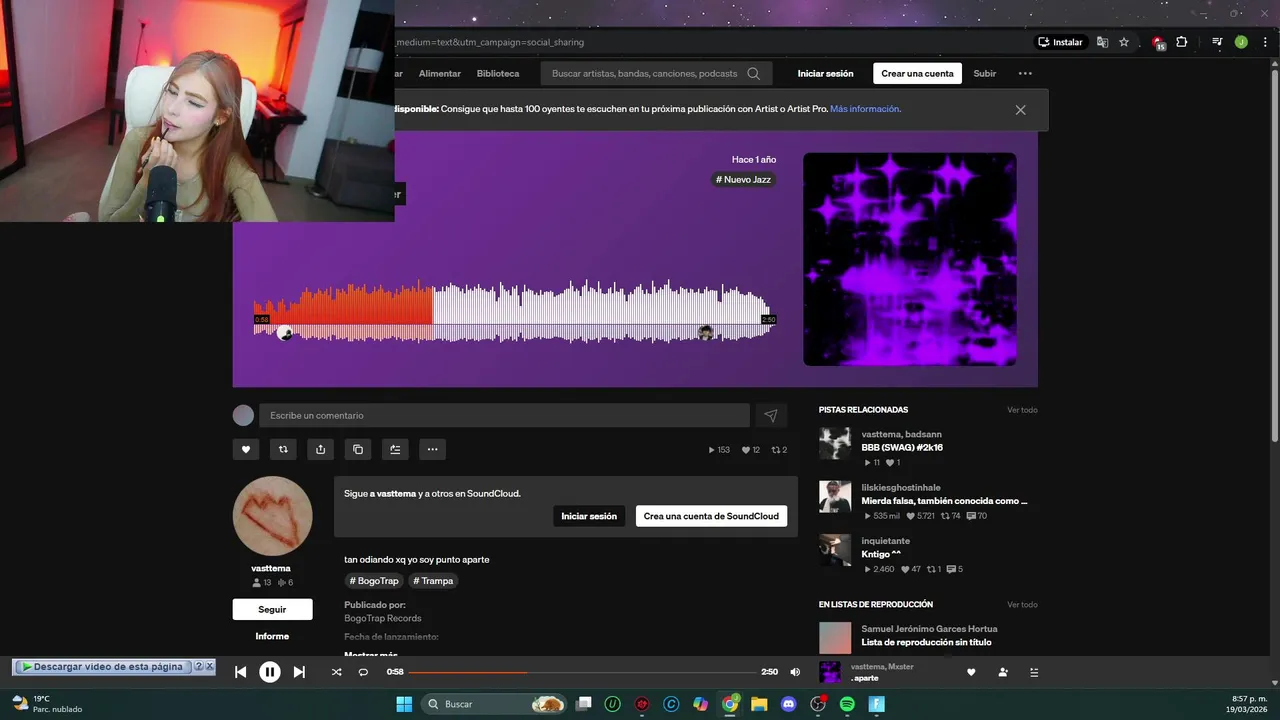This screenshot has width=1280, height=720.
Task: Skip to previous track in player bar
Action: [240, 672]
